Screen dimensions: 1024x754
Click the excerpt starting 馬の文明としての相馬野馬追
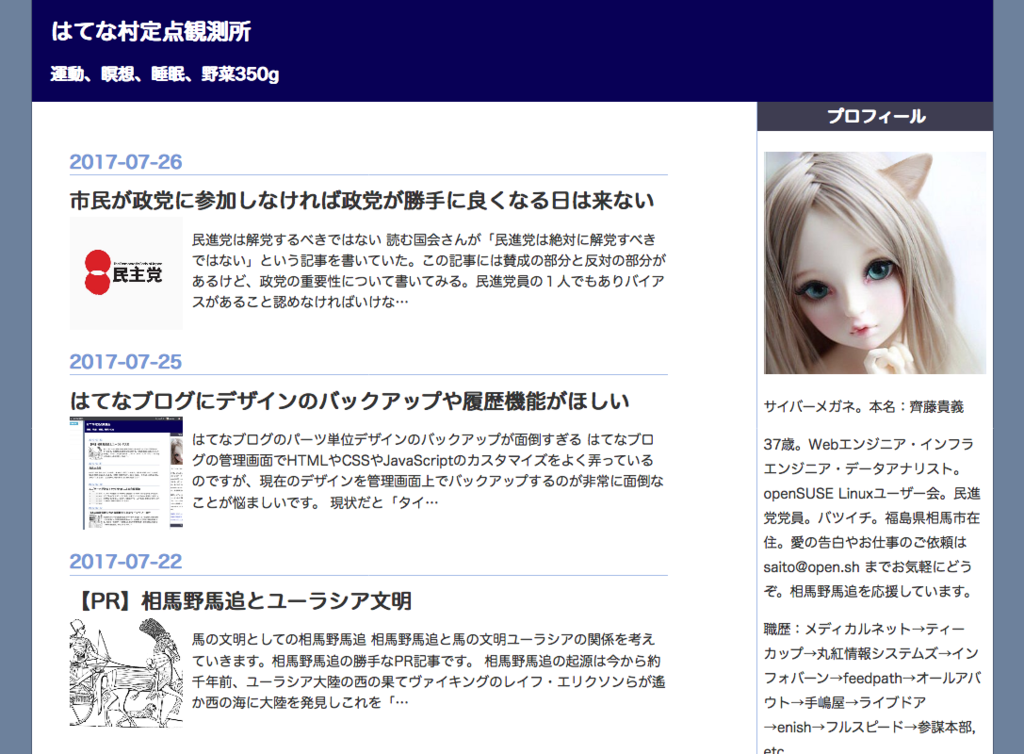pyautogui.click(x=428, y=670)
